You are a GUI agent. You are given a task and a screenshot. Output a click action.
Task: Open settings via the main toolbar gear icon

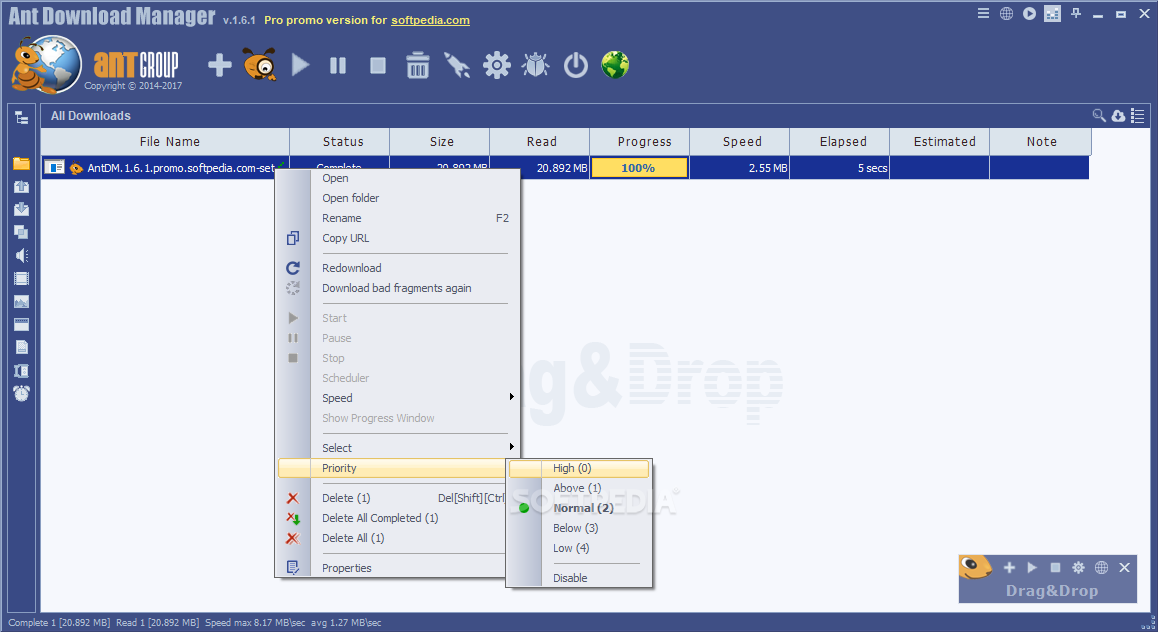[x=497, y=65]
